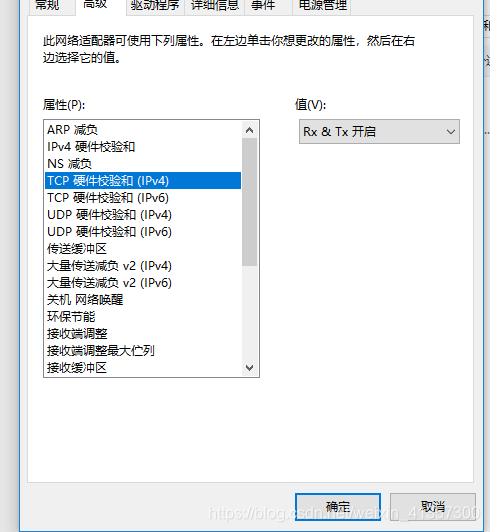
Task: Click the scroll up arrow in property list
Action: pos(249,130)
